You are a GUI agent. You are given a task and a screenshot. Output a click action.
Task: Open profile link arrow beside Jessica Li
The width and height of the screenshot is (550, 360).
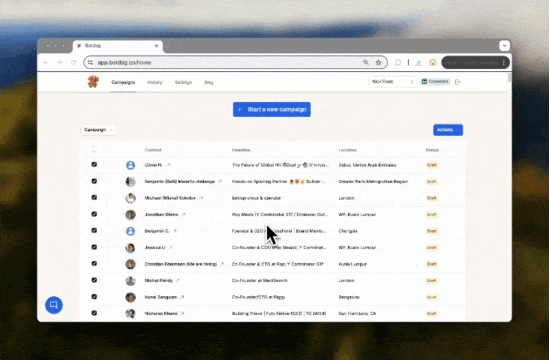[x=170, y=247]
